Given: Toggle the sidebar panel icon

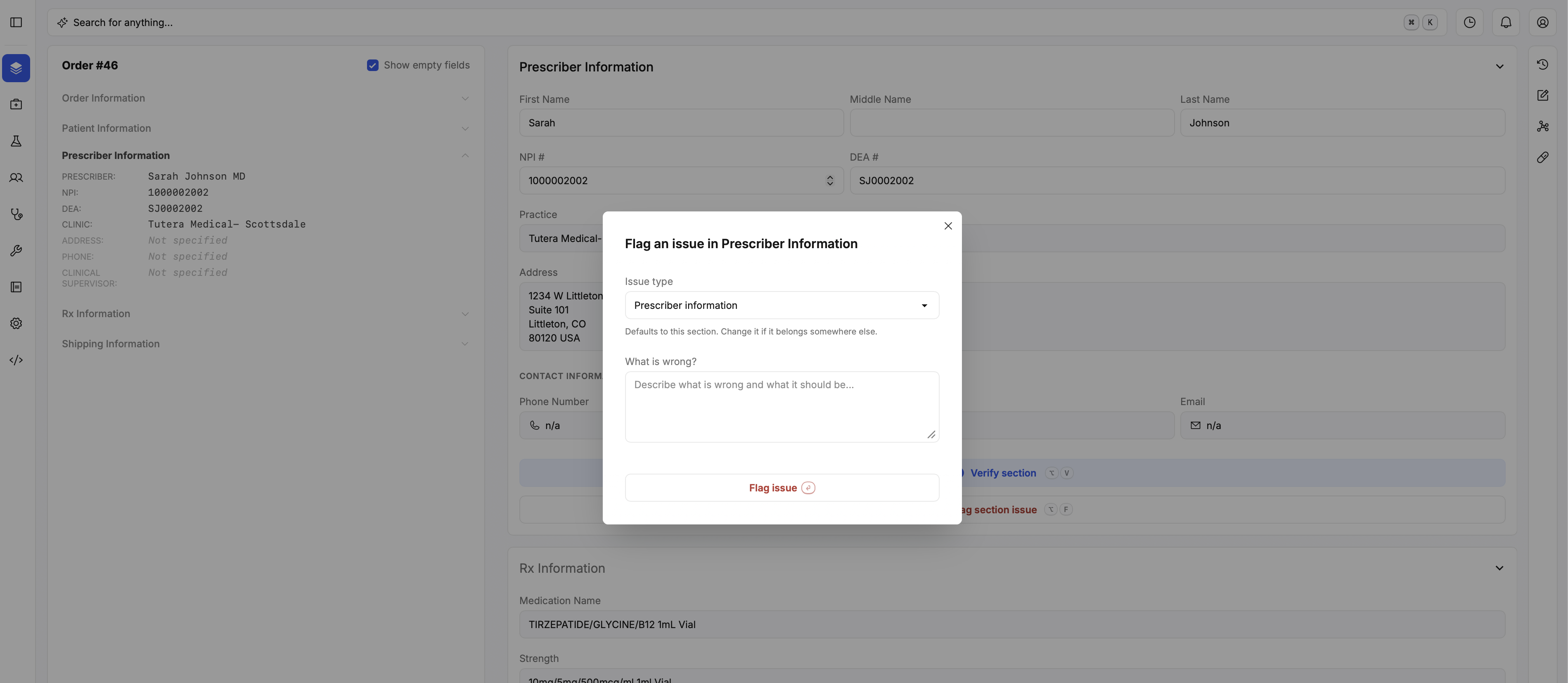Looking at the screenshot, I should point(17,23).
